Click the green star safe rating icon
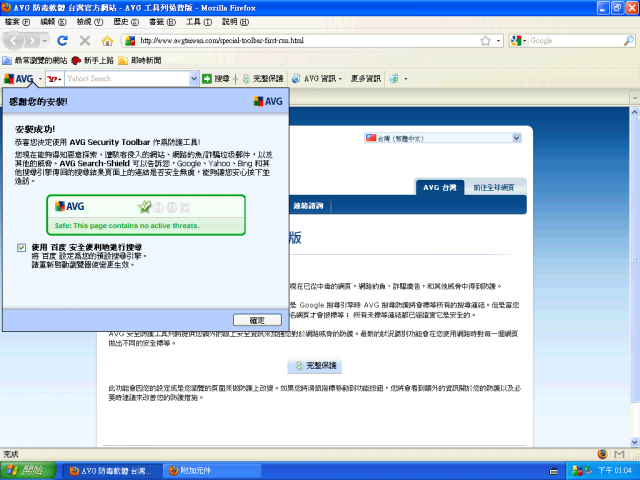 [x=144, y=207]
